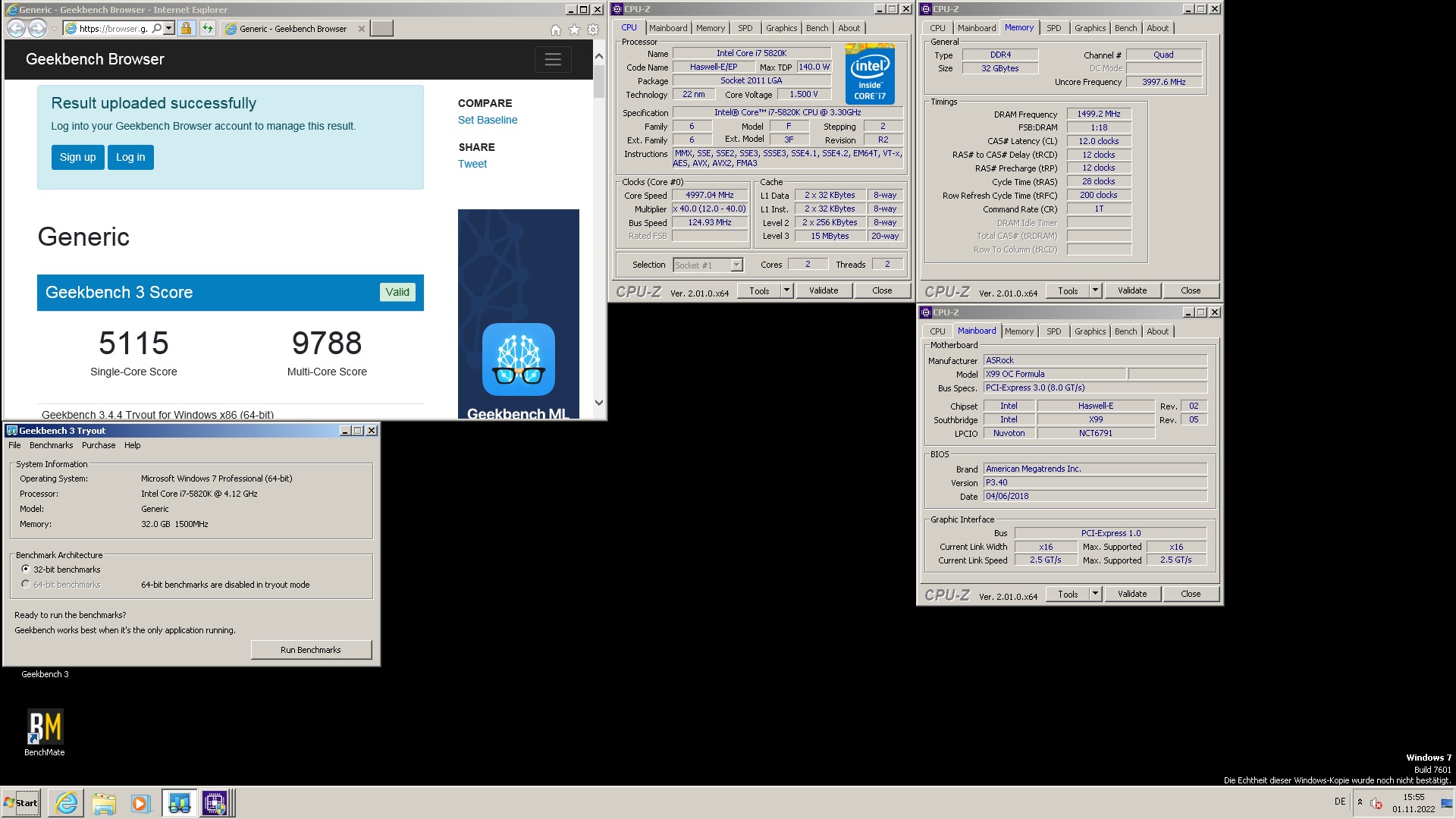Click the Sign up button
The height and width of the screenshot is (819, 1456).
click(x=78, y=157)
